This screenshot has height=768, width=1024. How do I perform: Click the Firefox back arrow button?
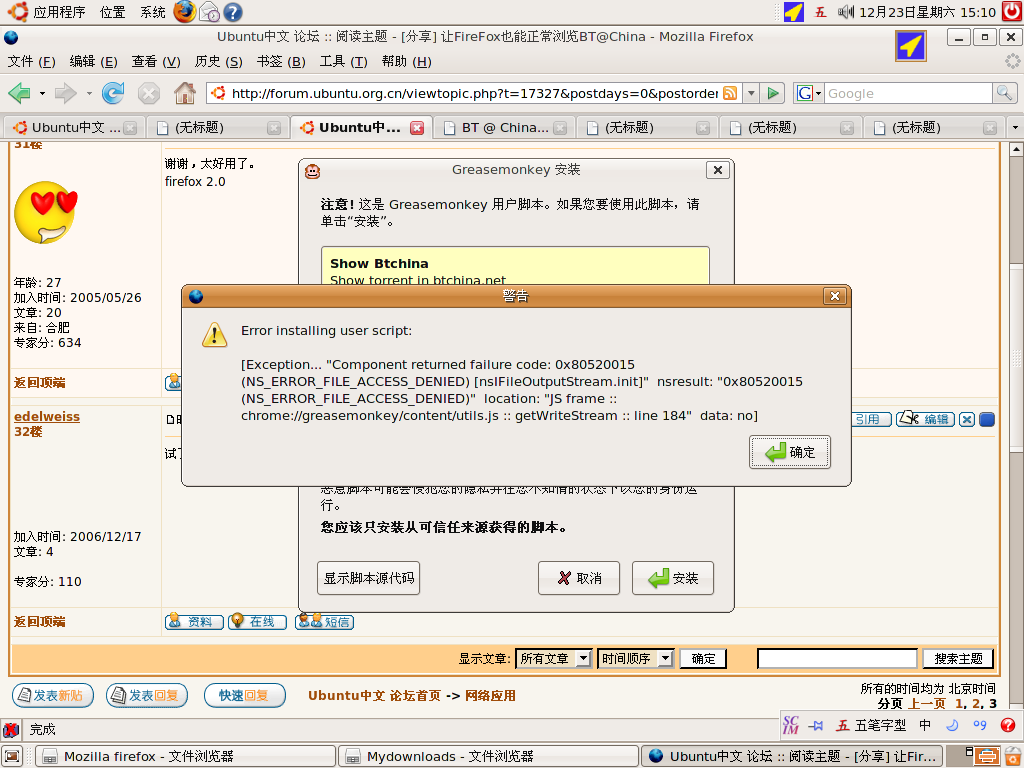(20, 93)
